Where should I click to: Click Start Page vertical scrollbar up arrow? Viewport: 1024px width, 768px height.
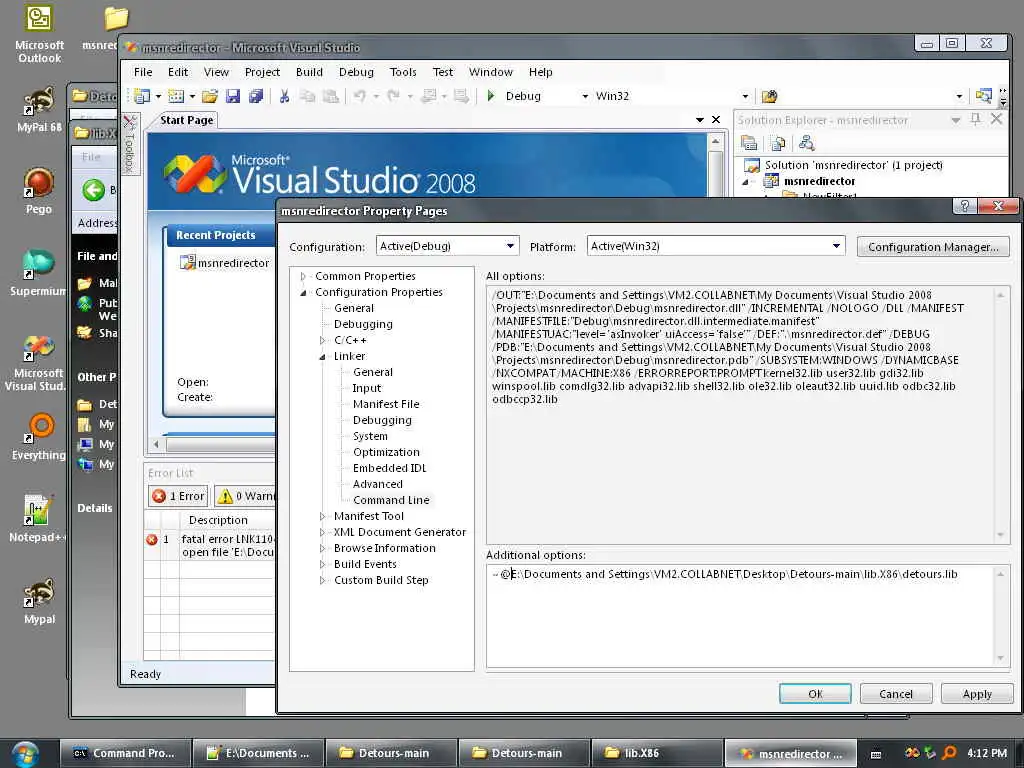tap(716, 142)
